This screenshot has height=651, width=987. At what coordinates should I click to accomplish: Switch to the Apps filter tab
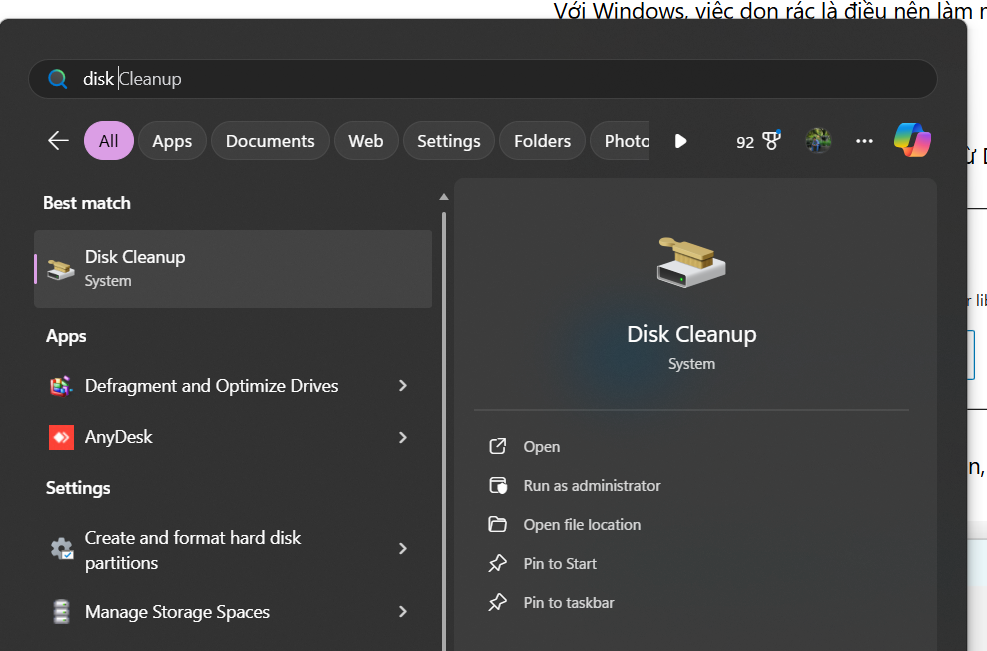pos(172,141)
